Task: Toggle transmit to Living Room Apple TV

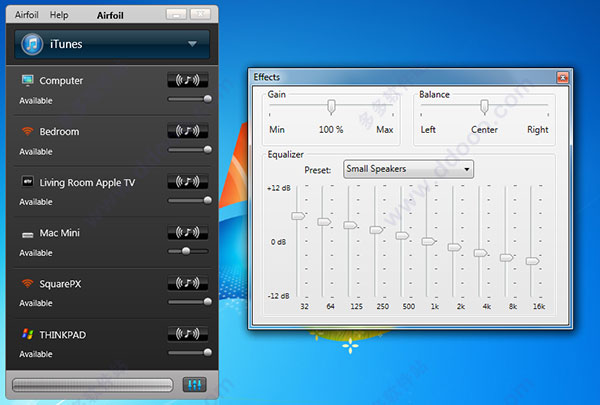Action: [x=188, y=181]
